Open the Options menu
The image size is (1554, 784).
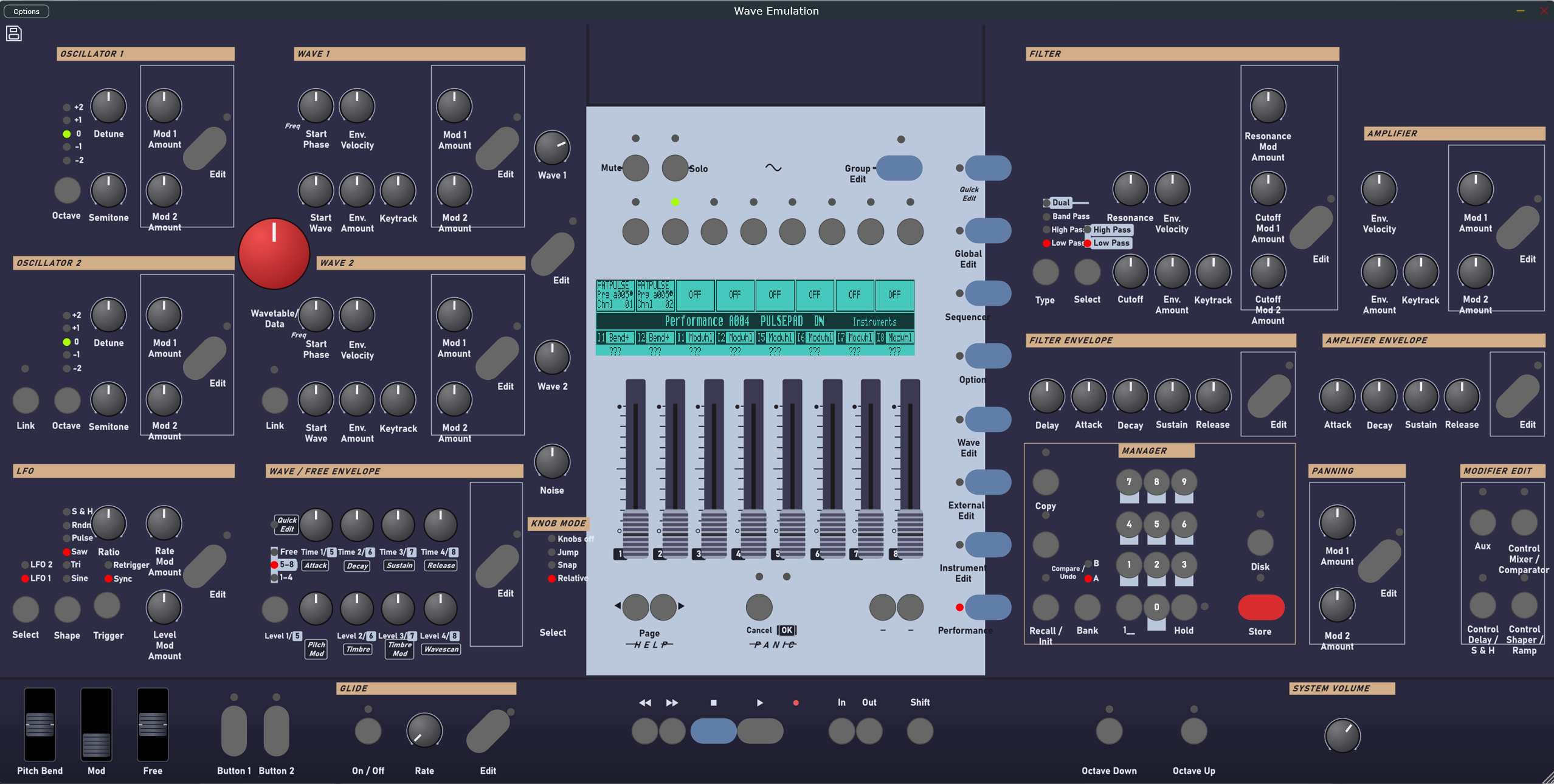tap(26, 11)
